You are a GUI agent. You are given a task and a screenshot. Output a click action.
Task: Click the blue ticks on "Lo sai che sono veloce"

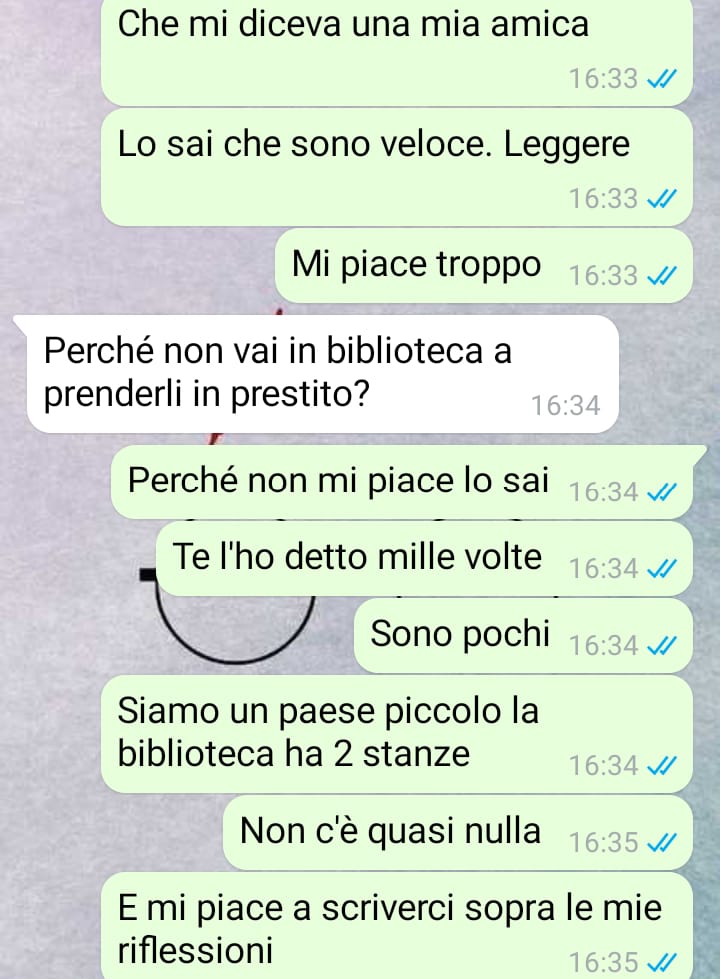click(x=661, y=199)
